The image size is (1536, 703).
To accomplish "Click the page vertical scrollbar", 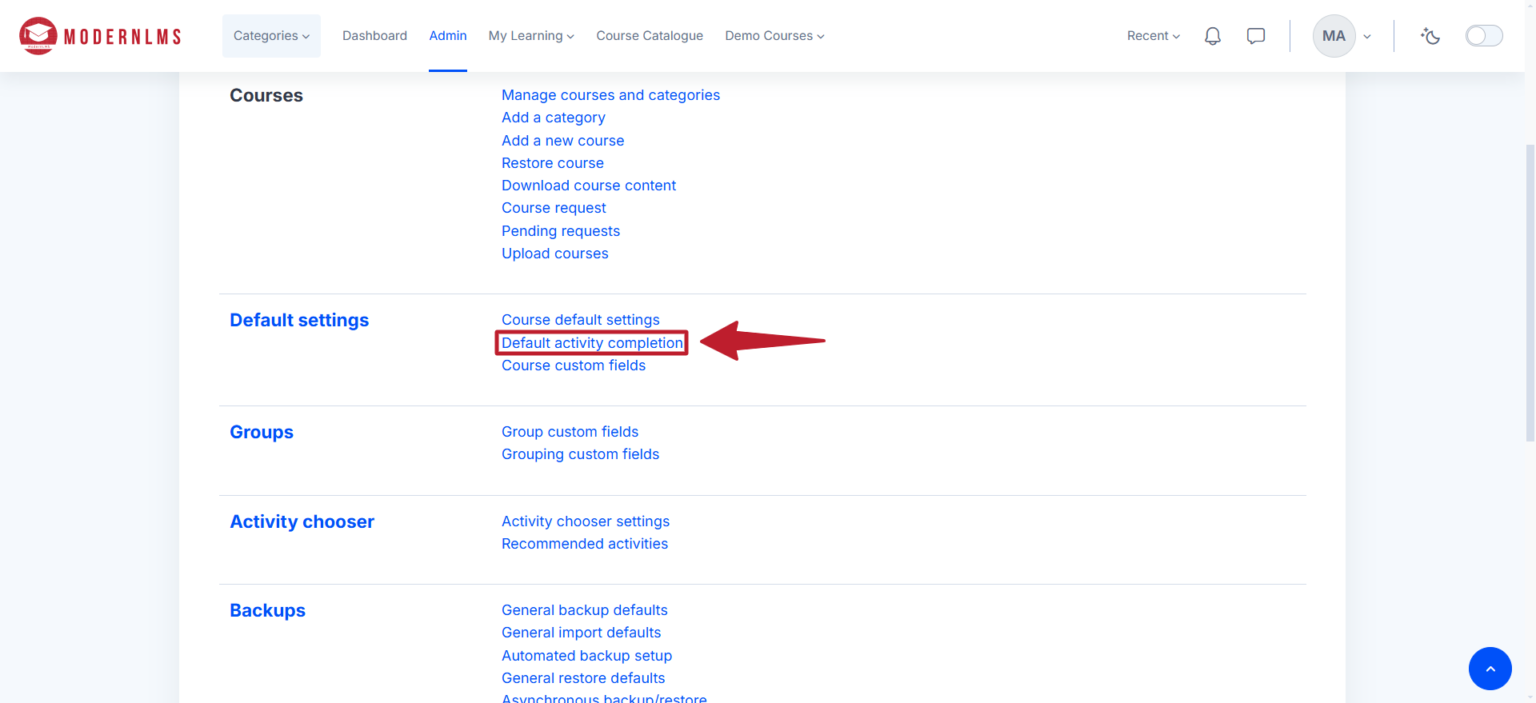I will pos(1530,290).
